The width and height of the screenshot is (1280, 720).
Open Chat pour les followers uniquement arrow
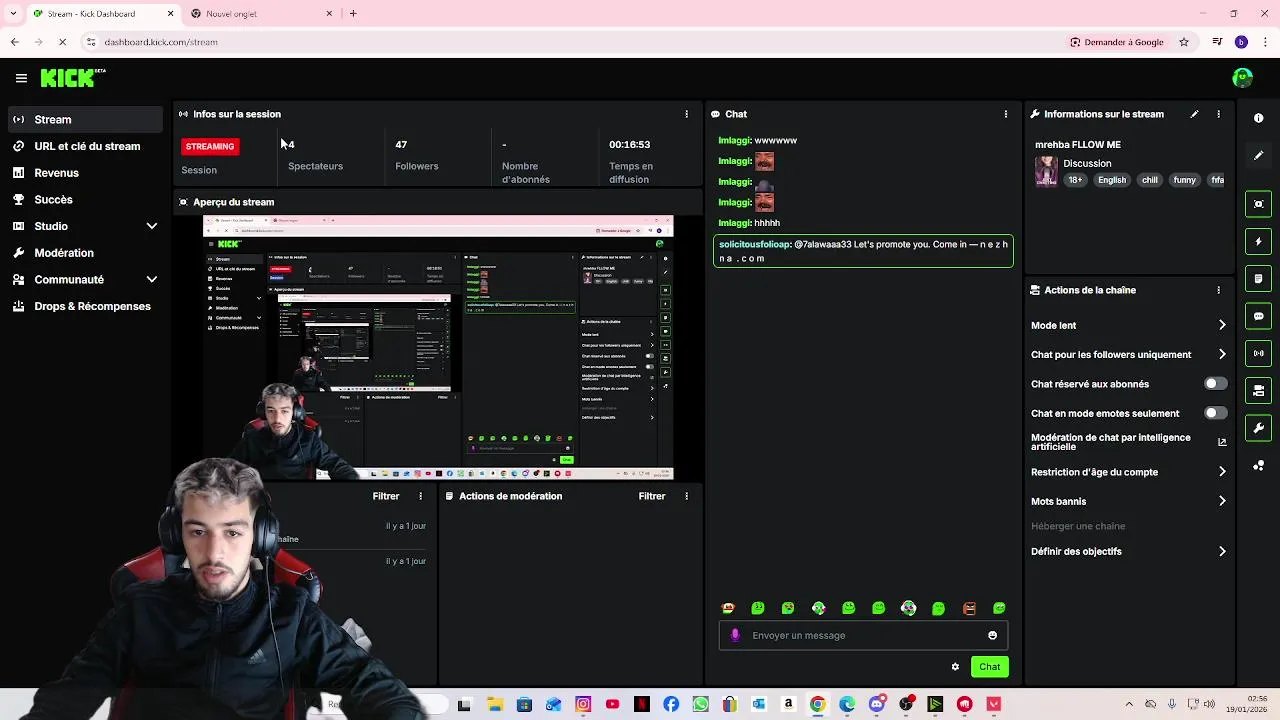(x=1222, y=354)
